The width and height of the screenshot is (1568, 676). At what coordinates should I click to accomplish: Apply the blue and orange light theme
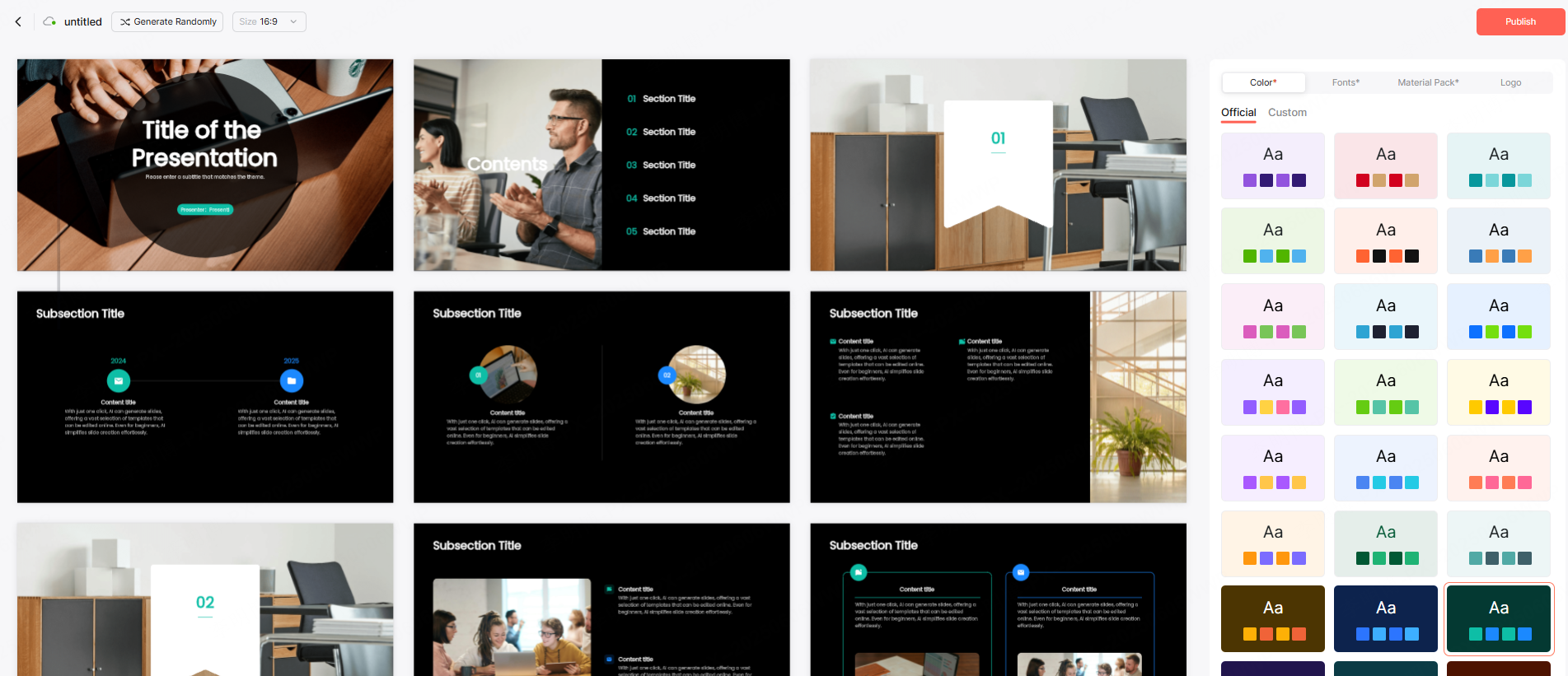pyautogui.click(x=1499, y=241)
